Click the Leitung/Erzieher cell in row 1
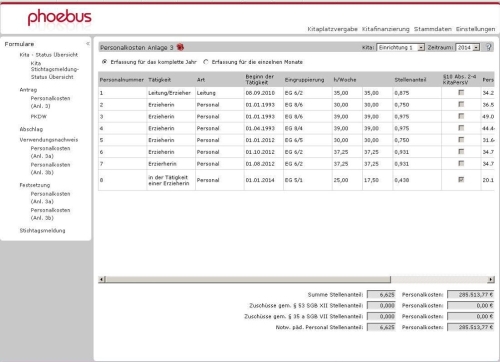 coord(171,93)
